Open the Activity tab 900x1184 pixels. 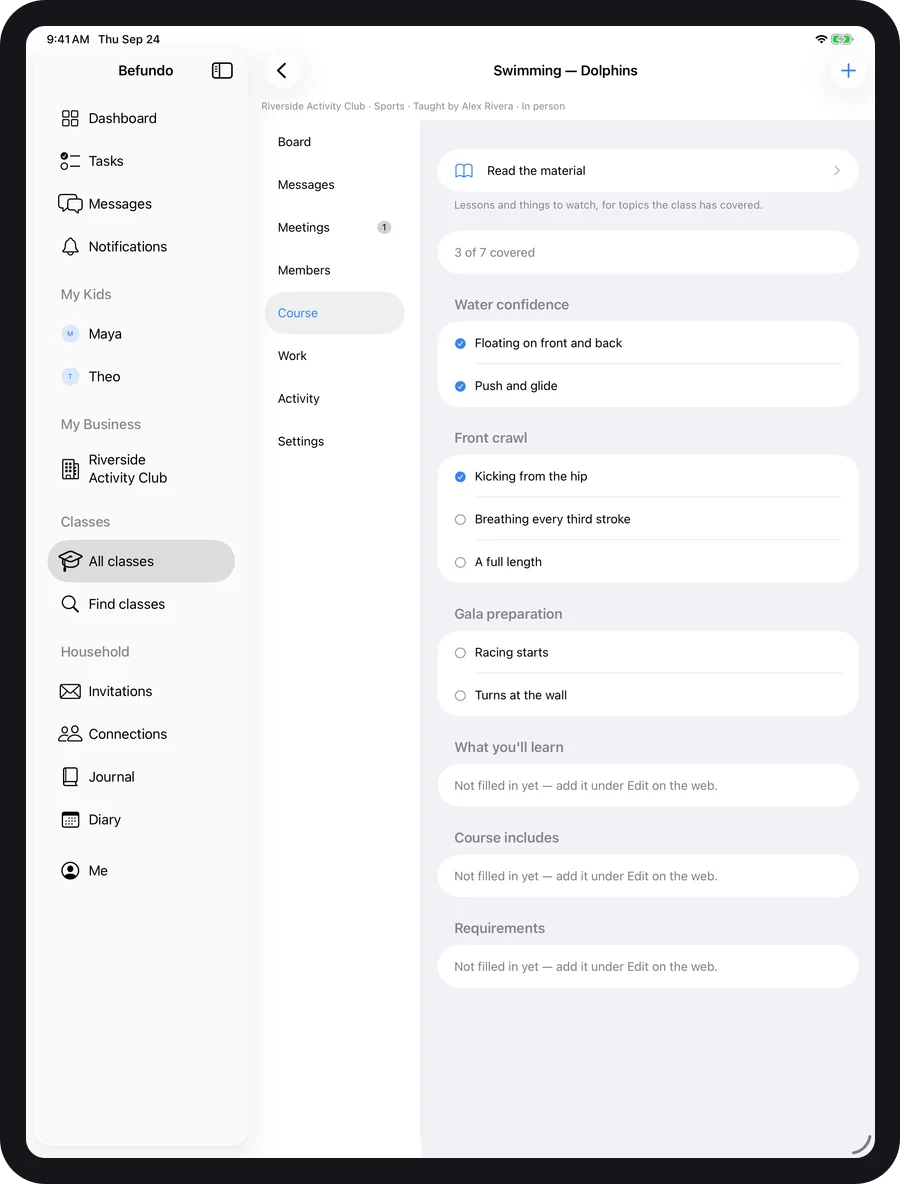pos(334,399)
